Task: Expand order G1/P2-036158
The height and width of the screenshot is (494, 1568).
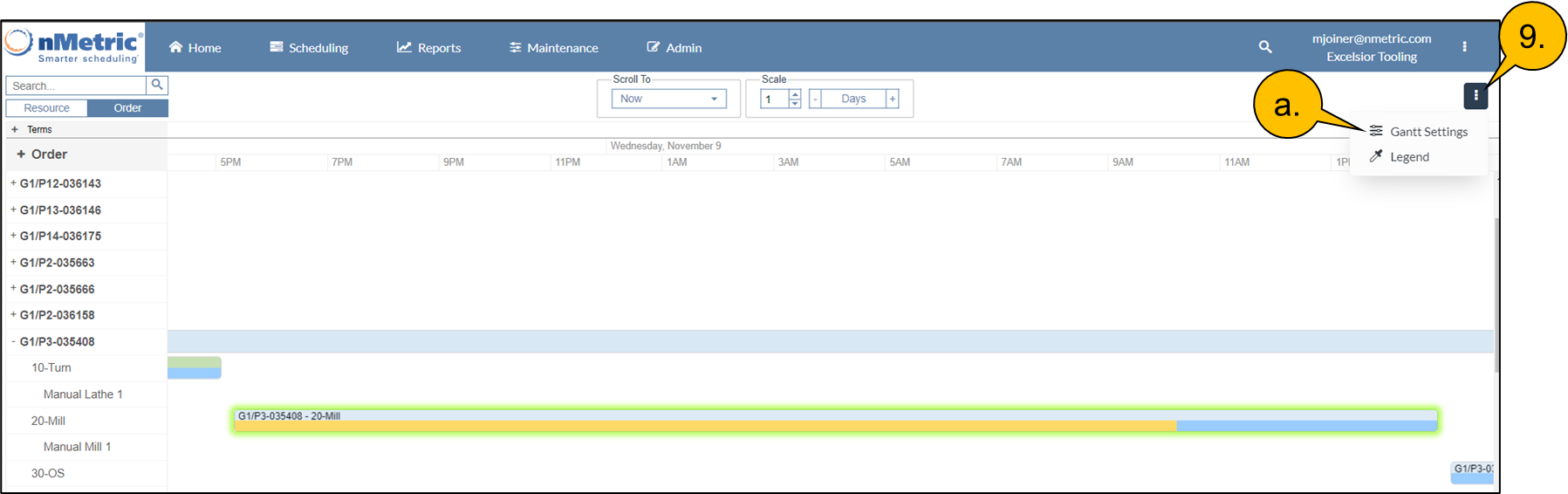Action: coord(13,314)
